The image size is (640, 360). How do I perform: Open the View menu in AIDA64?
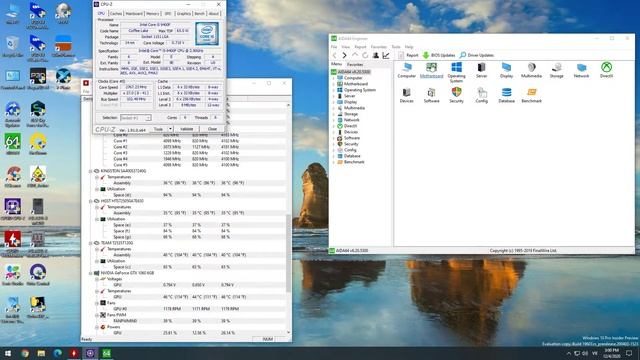click(345, 47)
